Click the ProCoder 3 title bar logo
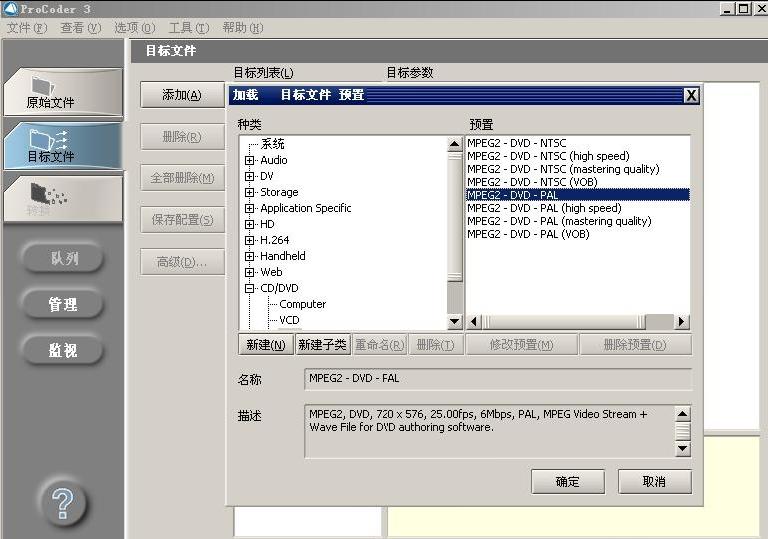The image size is (768, 539). tap(10, 8)
